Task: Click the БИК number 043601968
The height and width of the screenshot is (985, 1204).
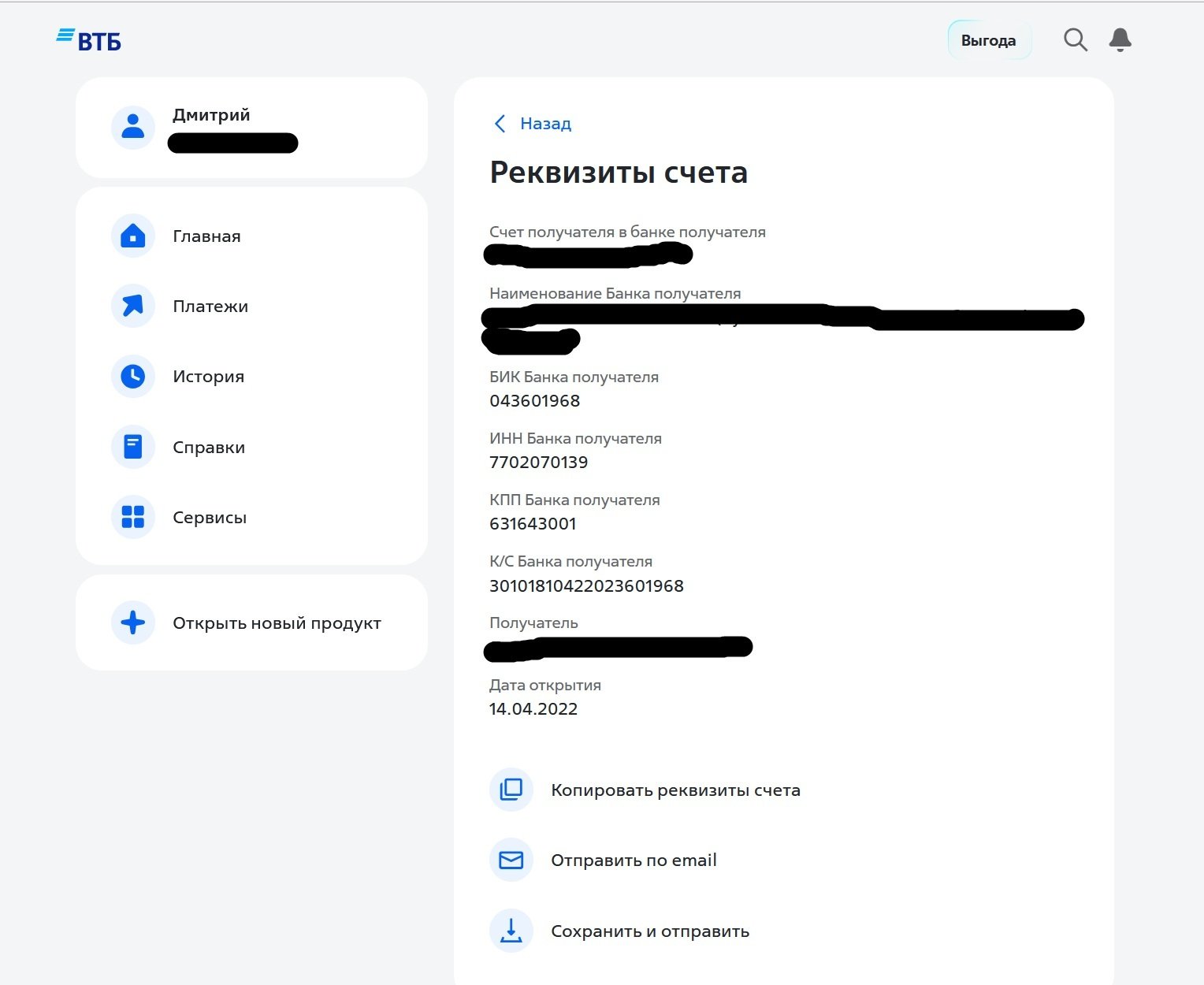Action: point(534,401)
